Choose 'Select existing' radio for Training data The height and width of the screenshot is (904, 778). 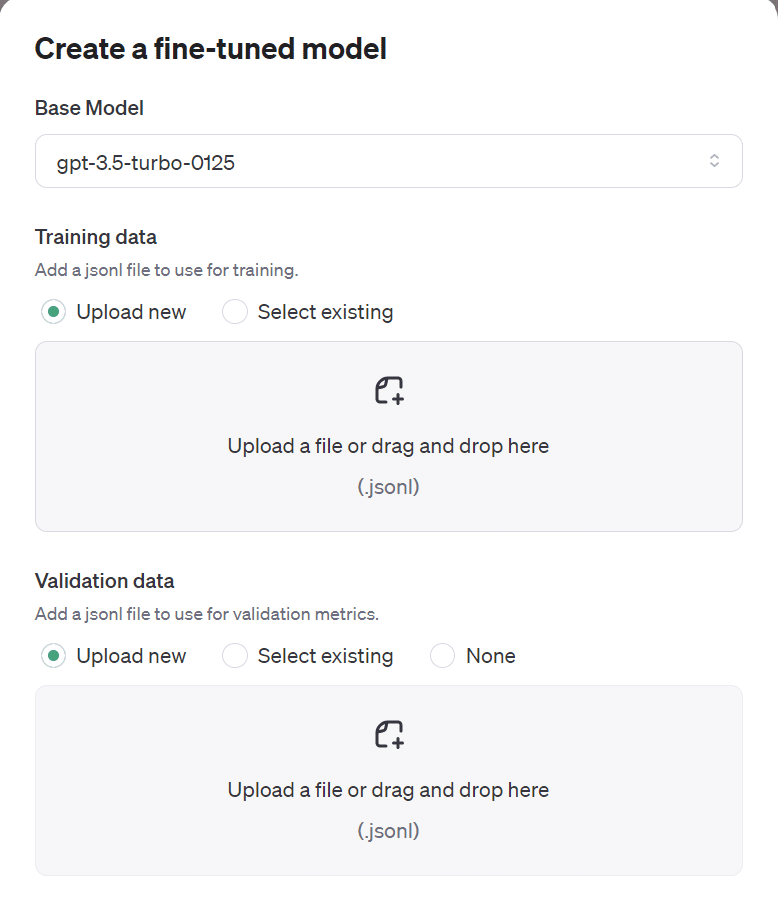pos(235,312)
